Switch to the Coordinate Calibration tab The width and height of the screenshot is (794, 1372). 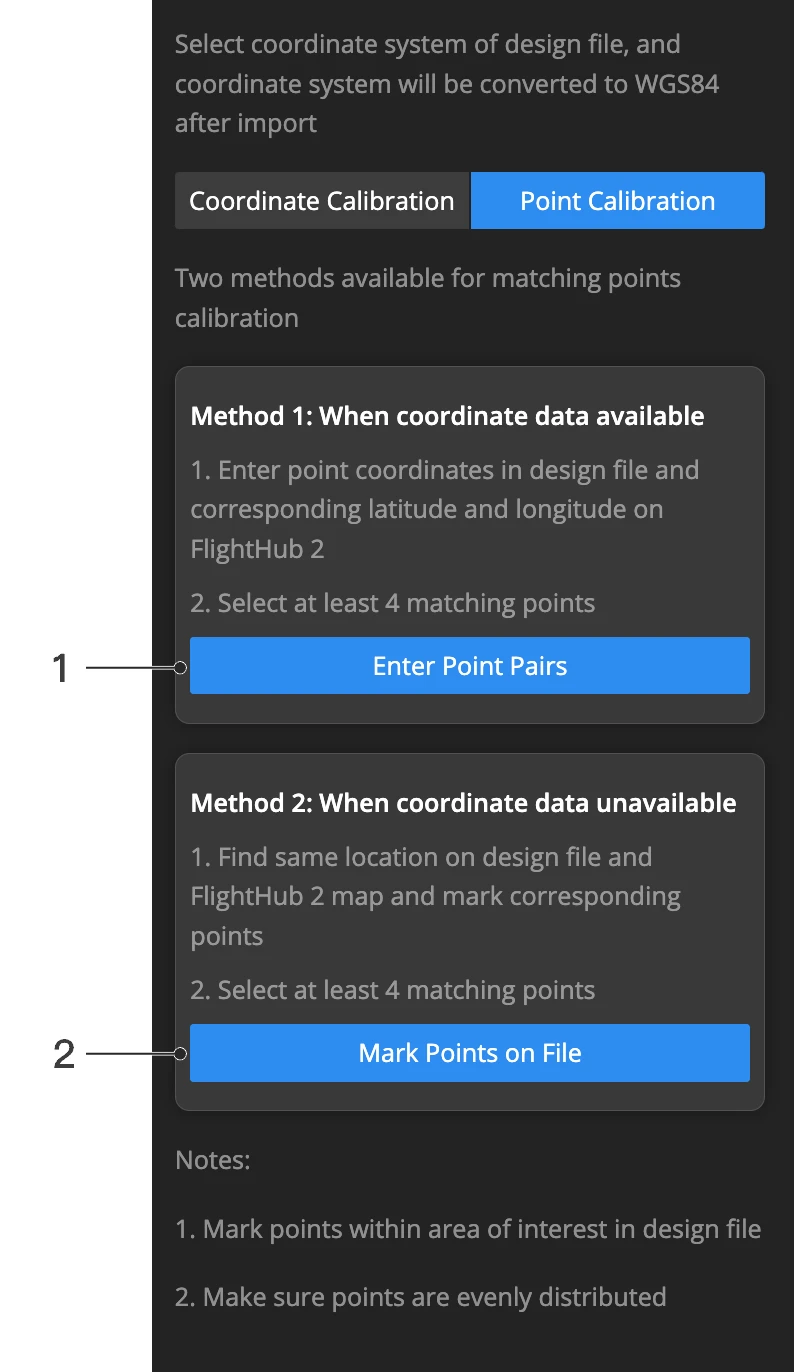(x=321, y=200)
